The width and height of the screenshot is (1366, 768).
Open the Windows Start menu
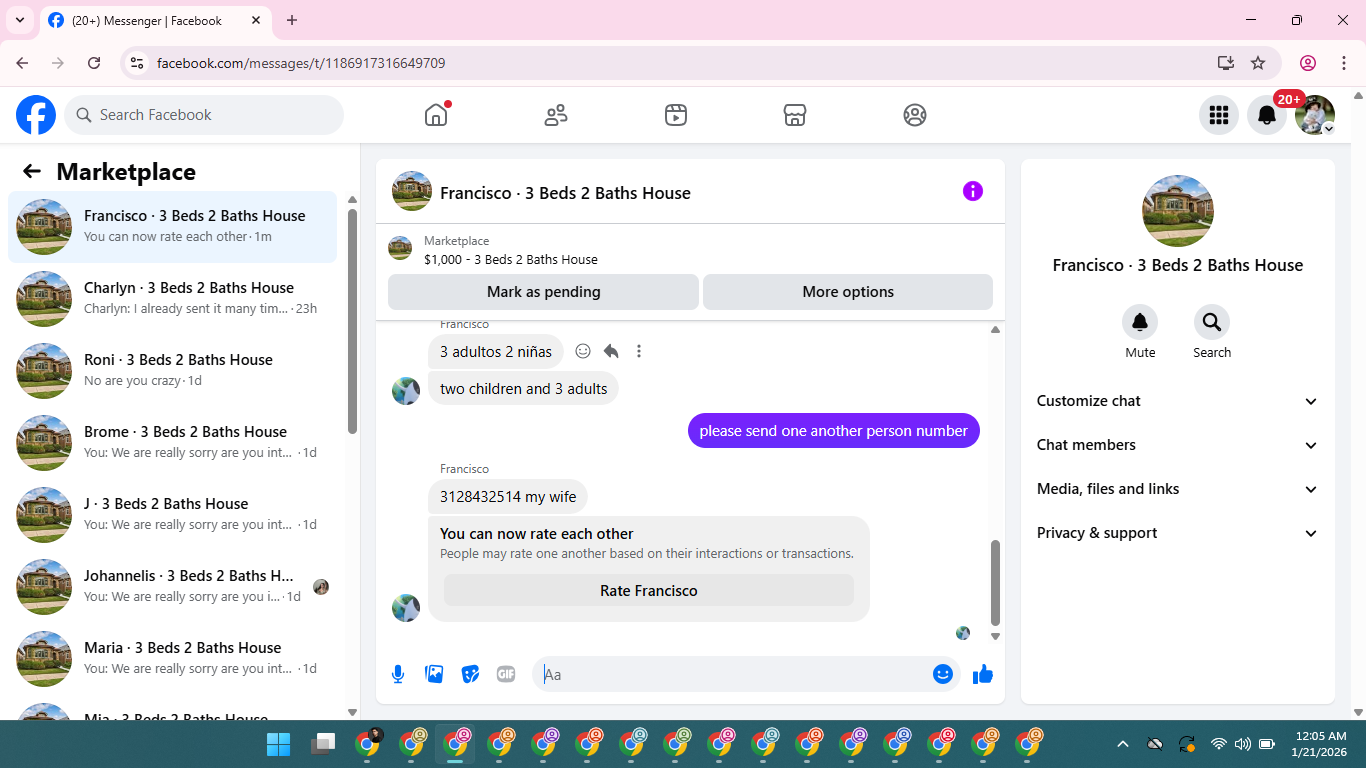click(278, 744)
